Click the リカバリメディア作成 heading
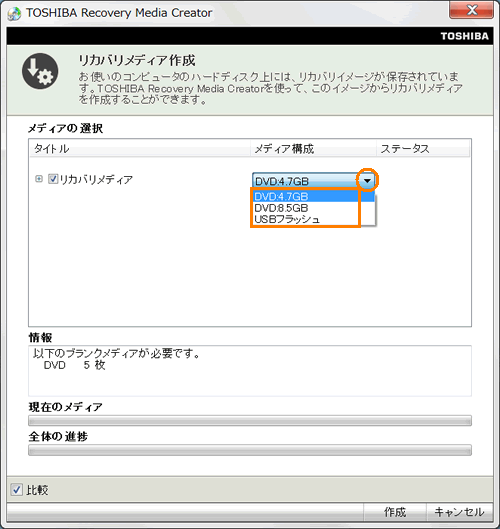500x529 pixels. (x=137, y=61)
